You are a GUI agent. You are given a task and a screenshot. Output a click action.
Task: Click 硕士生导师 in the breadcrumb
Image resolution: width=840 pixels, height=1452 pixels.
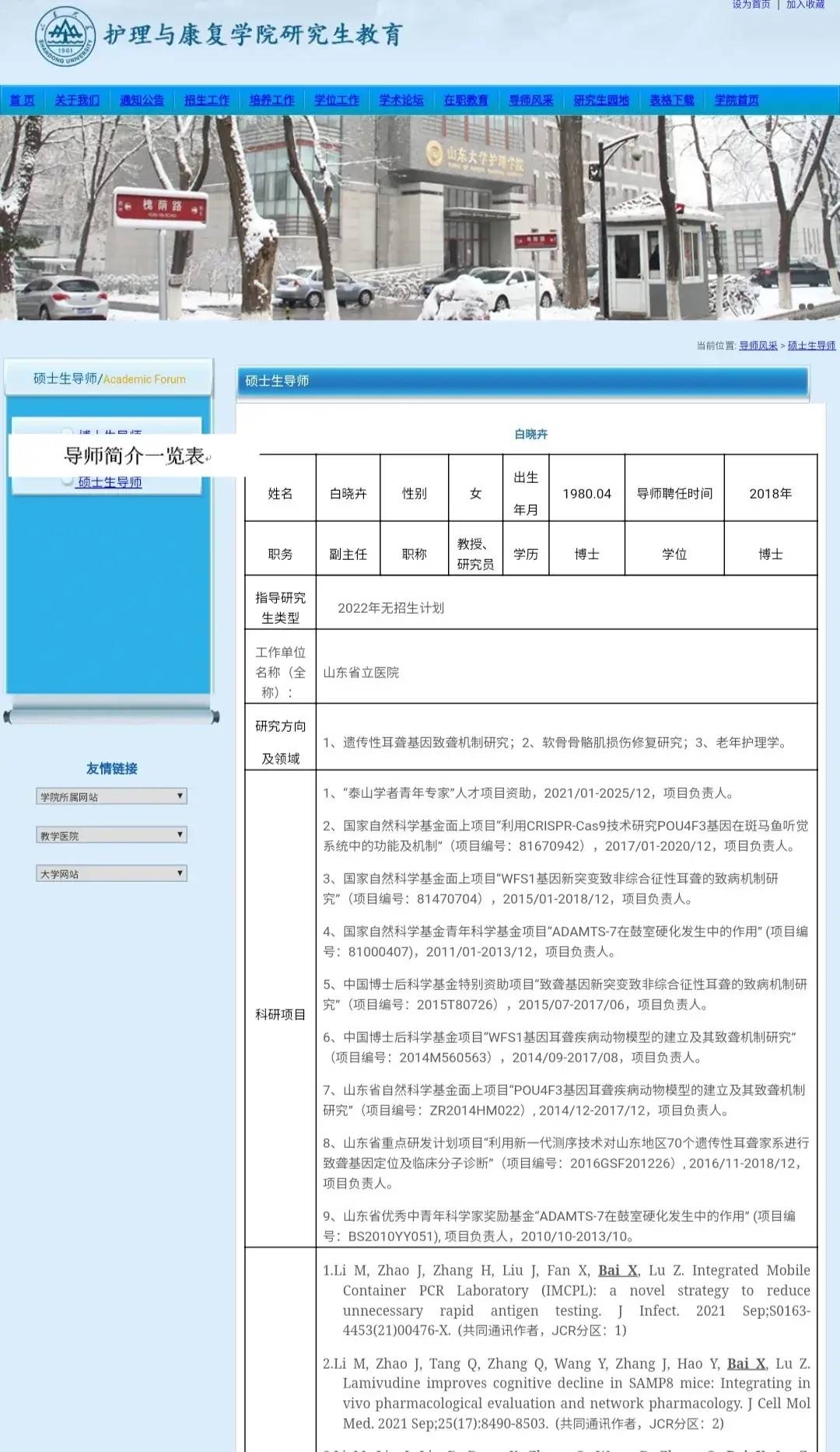[x=812, y=346]
